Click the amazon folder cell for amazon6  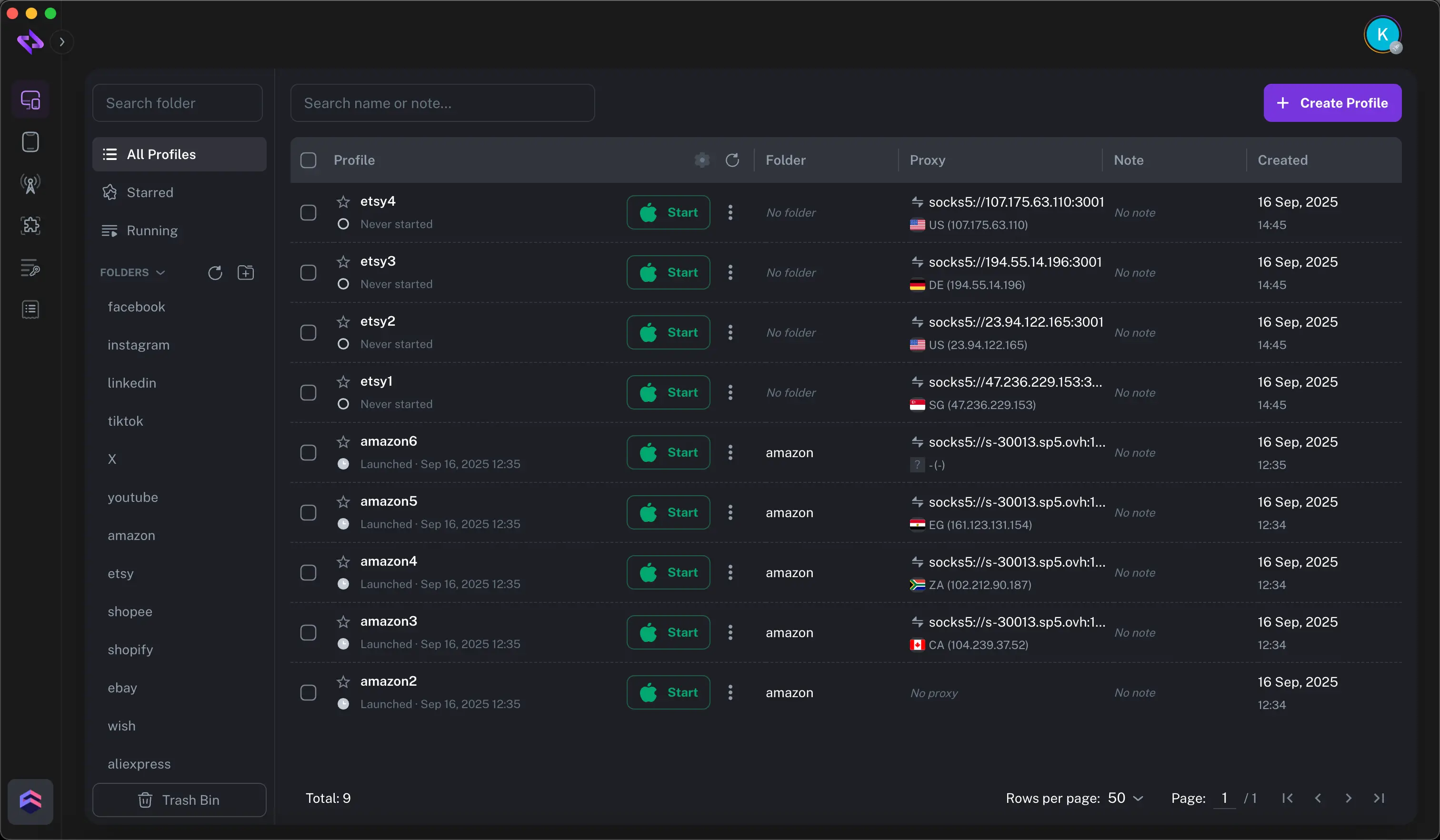tap(789, 452)
